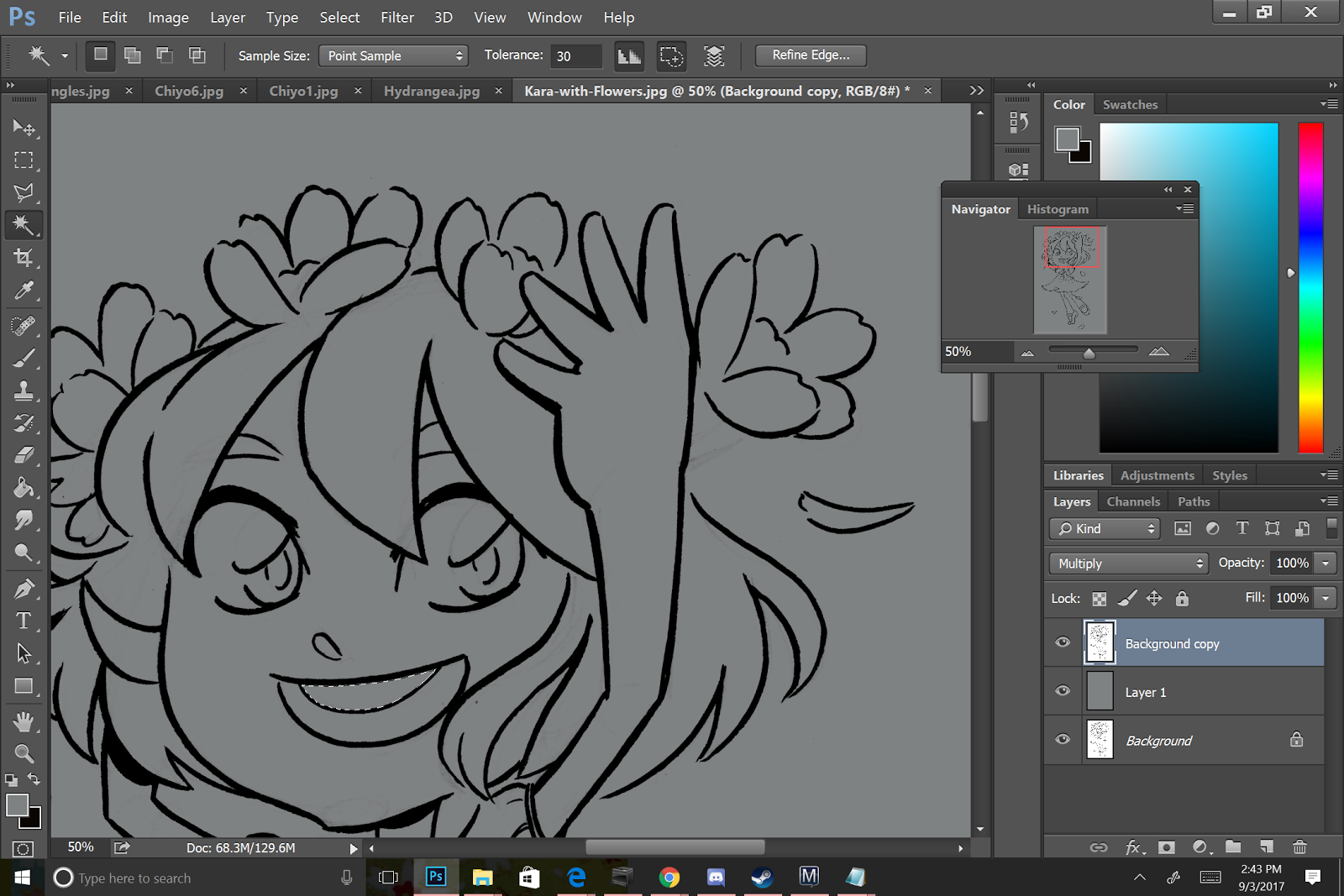The width and height of the screenshot is (1344, 896).
Task: Create a new layer from panel footer
Action: pos(1266,847)
